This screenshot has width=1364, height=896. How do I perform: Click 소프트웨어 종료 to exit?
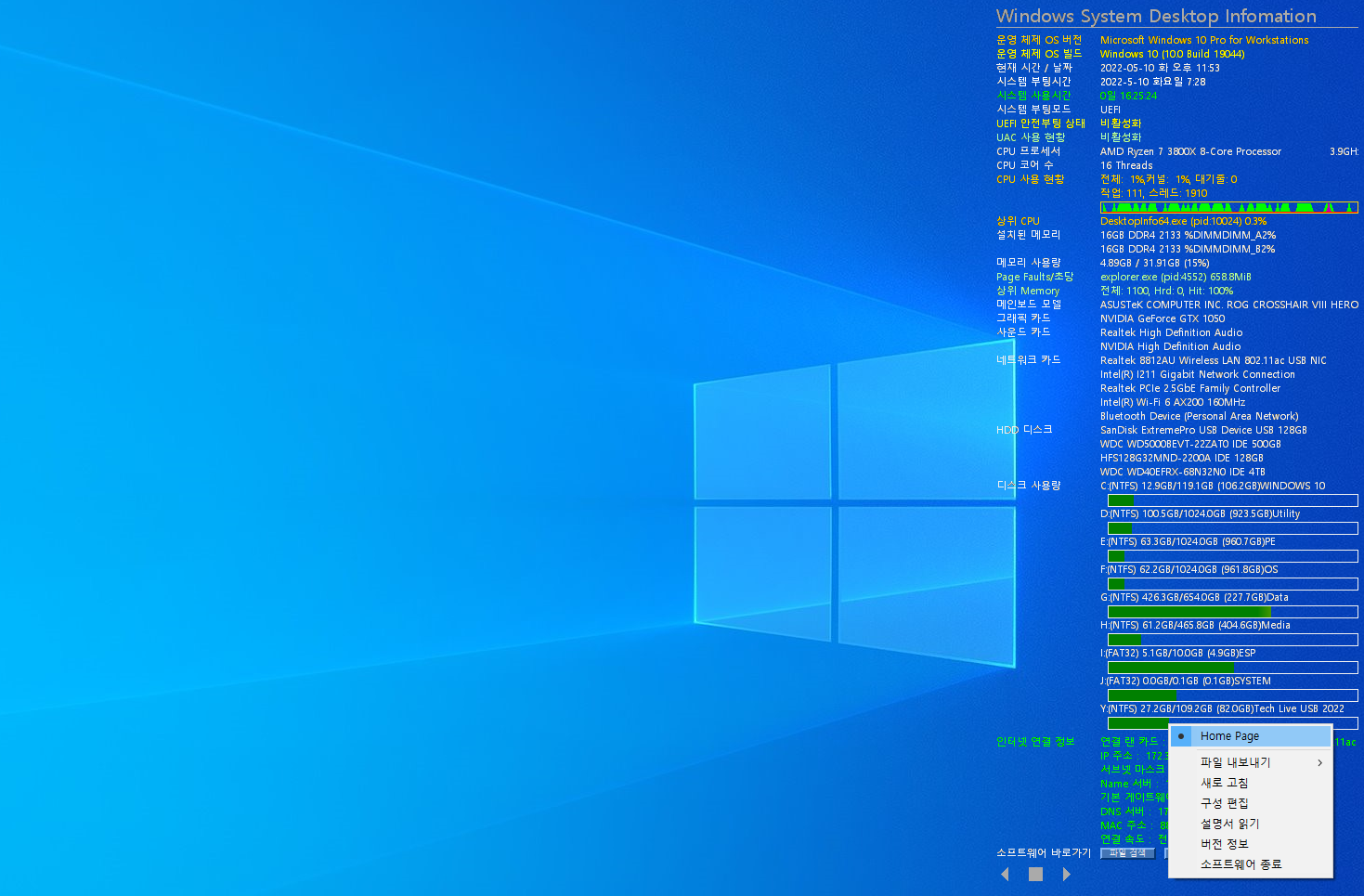[x=1251, y=864]
